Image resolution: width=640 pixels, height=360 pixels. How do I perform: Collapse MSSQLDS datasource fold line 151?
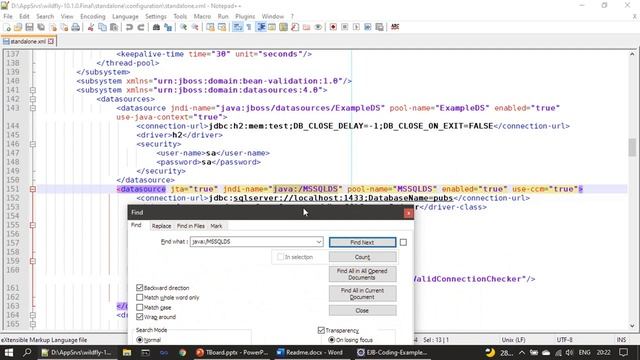point(33,189)
